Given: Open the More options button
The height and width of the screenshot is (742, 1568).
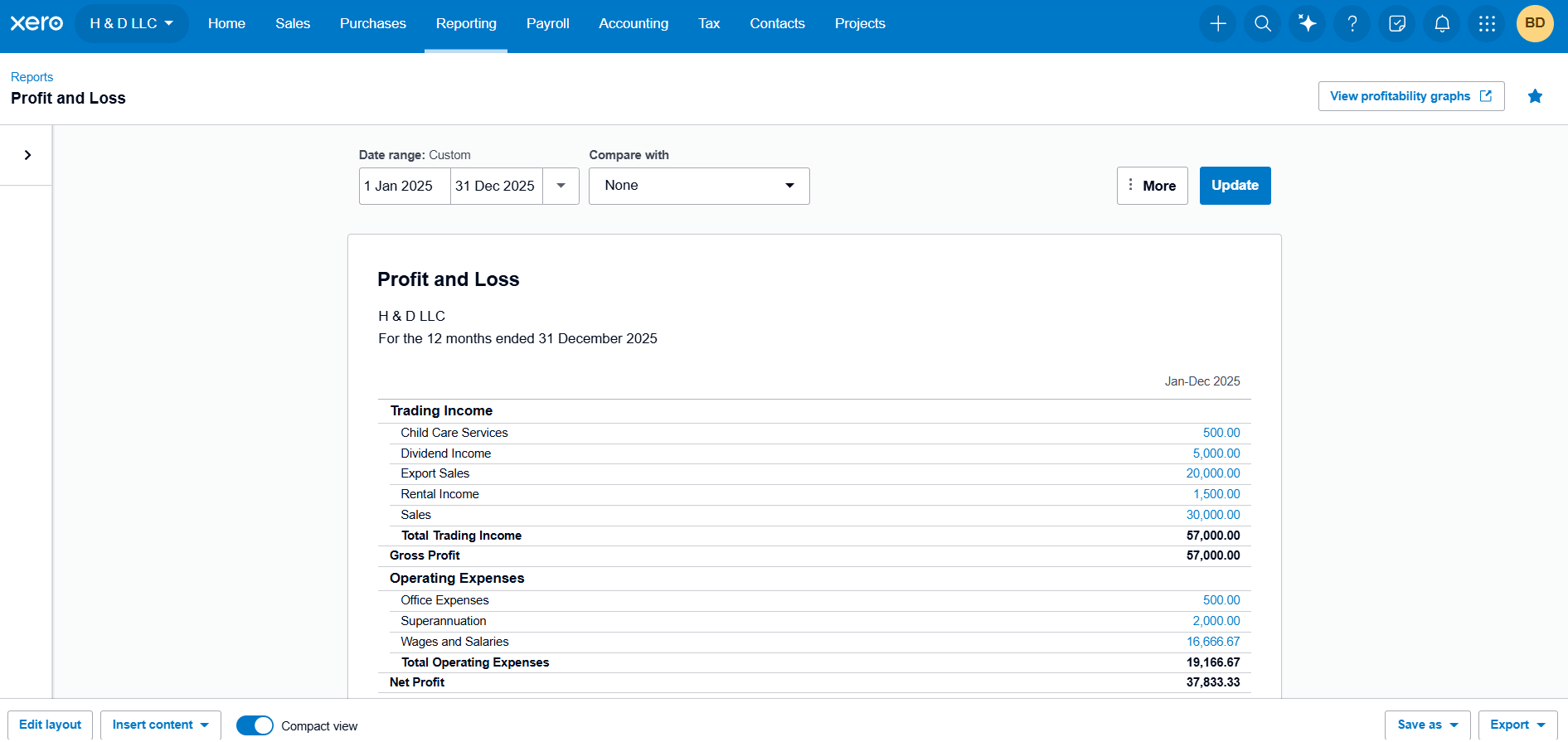Looking at the screenshot, I should (1152, 186).
